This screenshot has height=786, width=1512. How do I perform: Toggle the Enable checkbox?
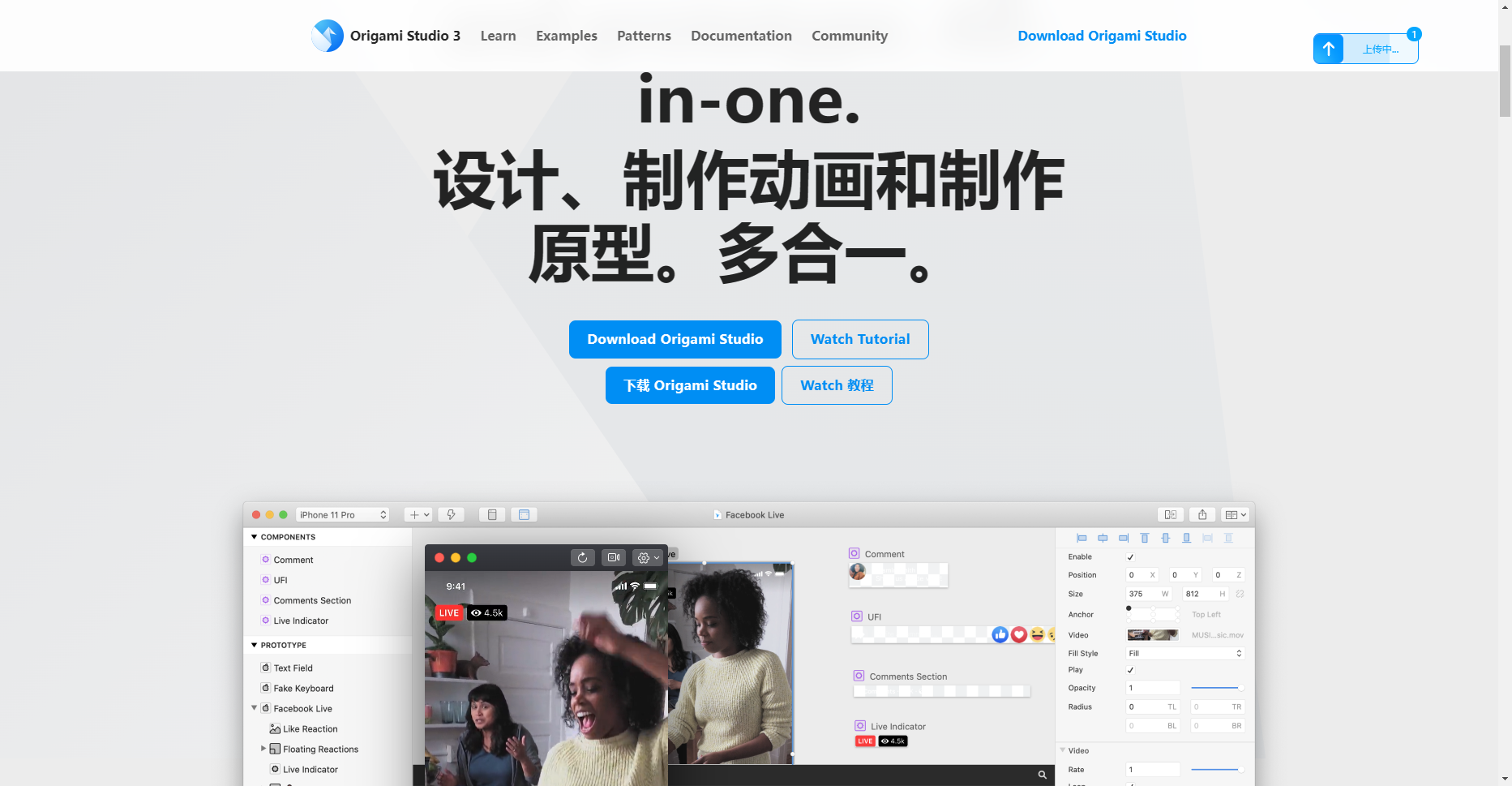(x=1131, y=557)
